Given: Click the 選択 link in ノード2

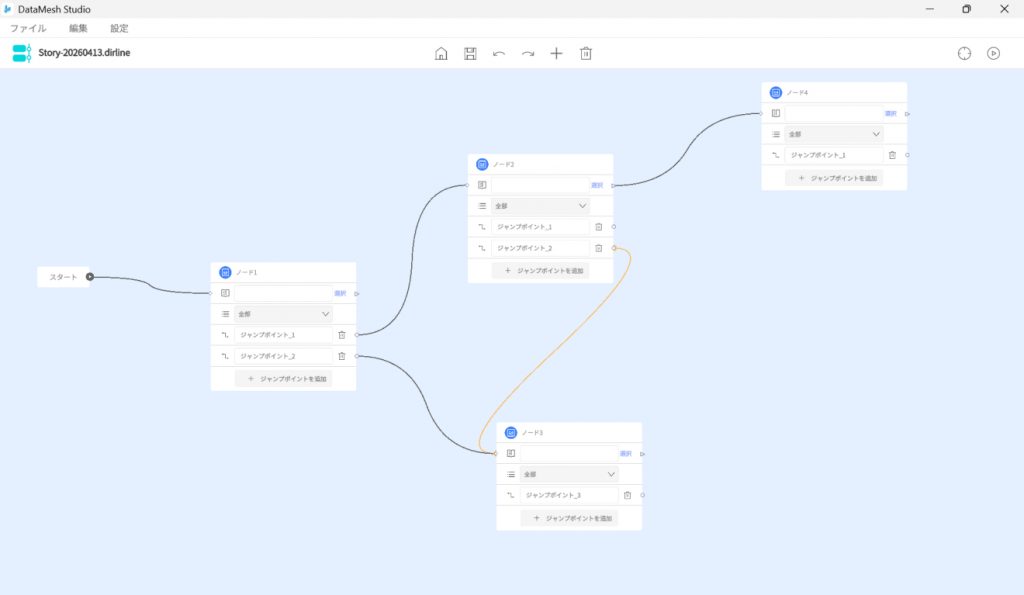Looking at the screenshot, I should coord(597,185).
